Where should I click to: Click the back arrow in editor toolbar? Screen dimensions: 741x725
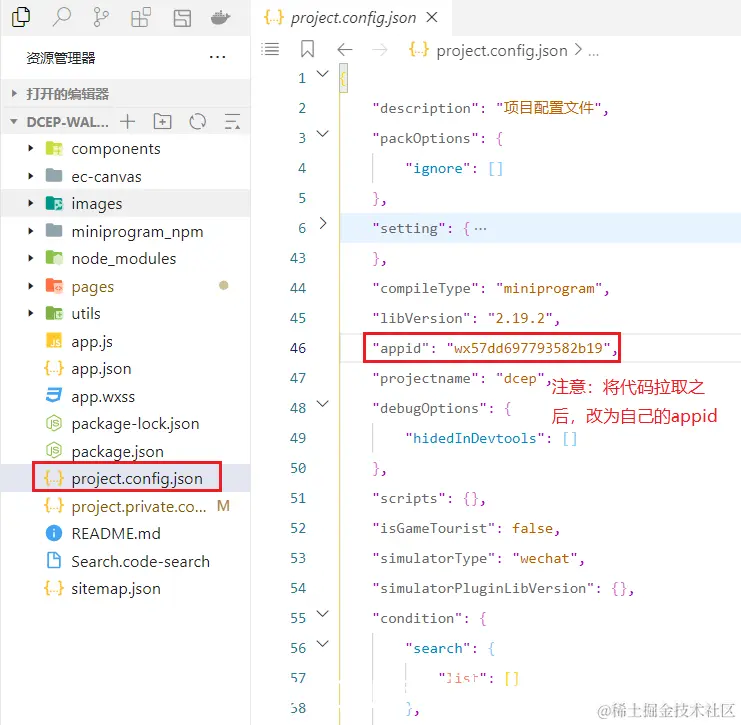click(345, 49)
